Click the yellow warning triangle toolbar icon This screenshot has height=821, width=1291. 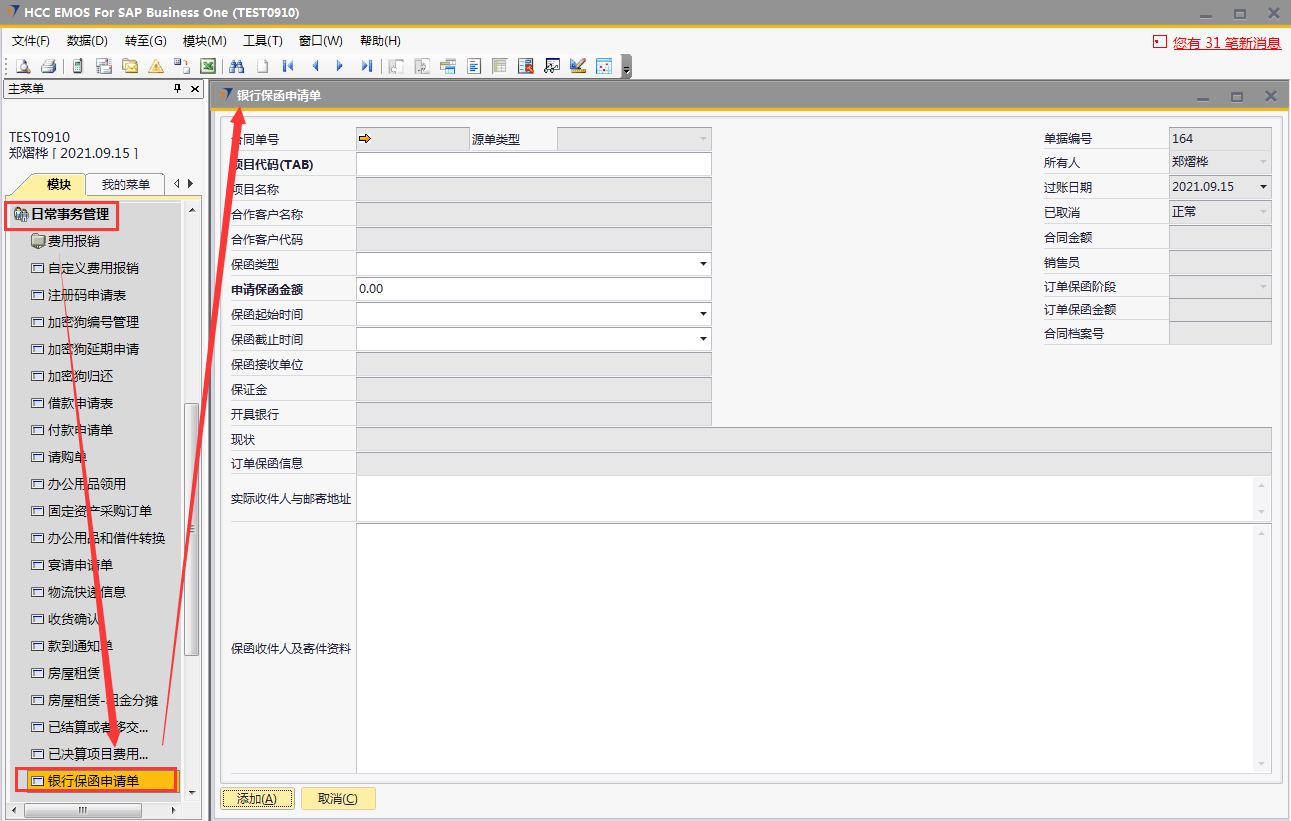(x=156, y=66)
